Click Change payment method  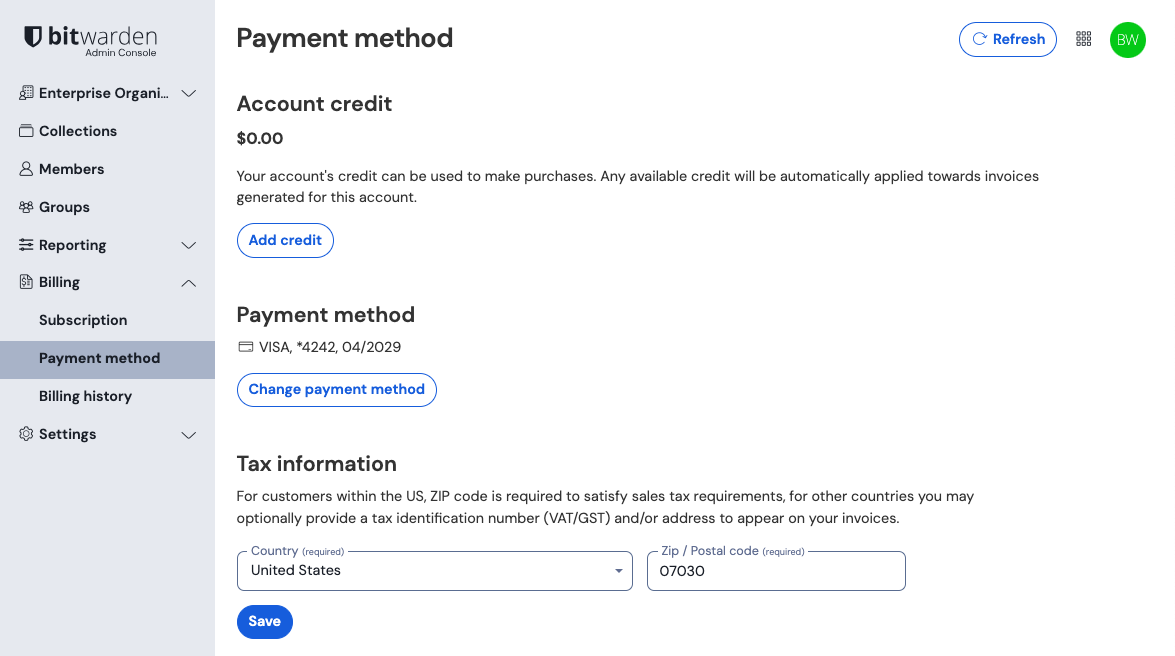pos(336,390)
